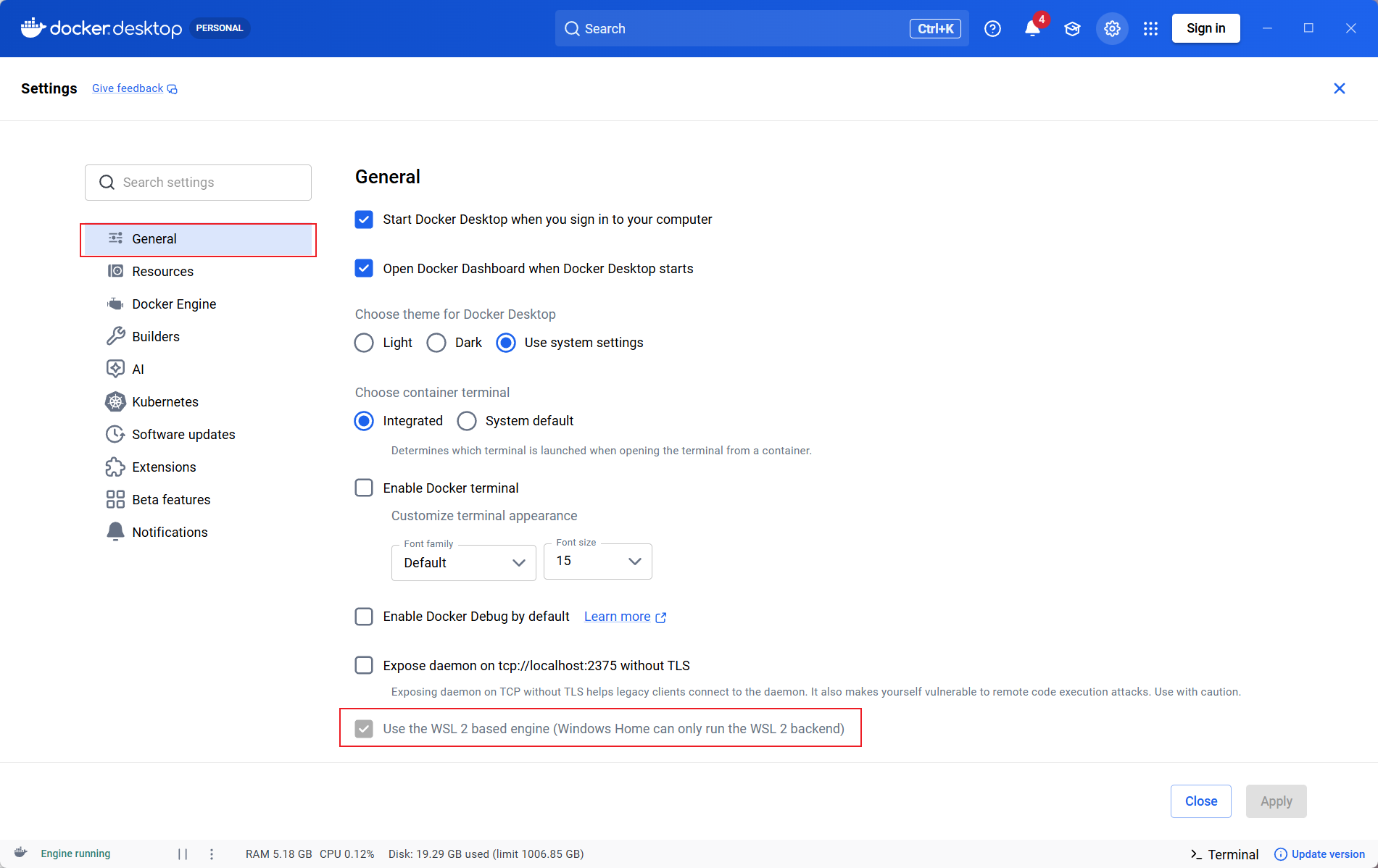Click the Extensions puzzle icon
Viewport: 1378px width, 868px height.
[115, 467]
